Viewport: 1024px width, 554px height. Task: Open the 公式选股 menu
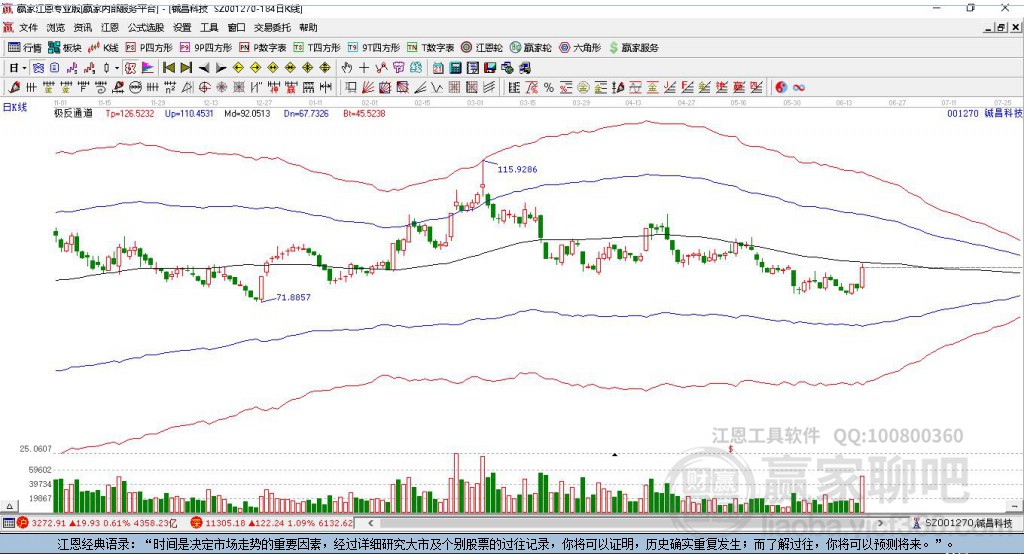point(146,27)
